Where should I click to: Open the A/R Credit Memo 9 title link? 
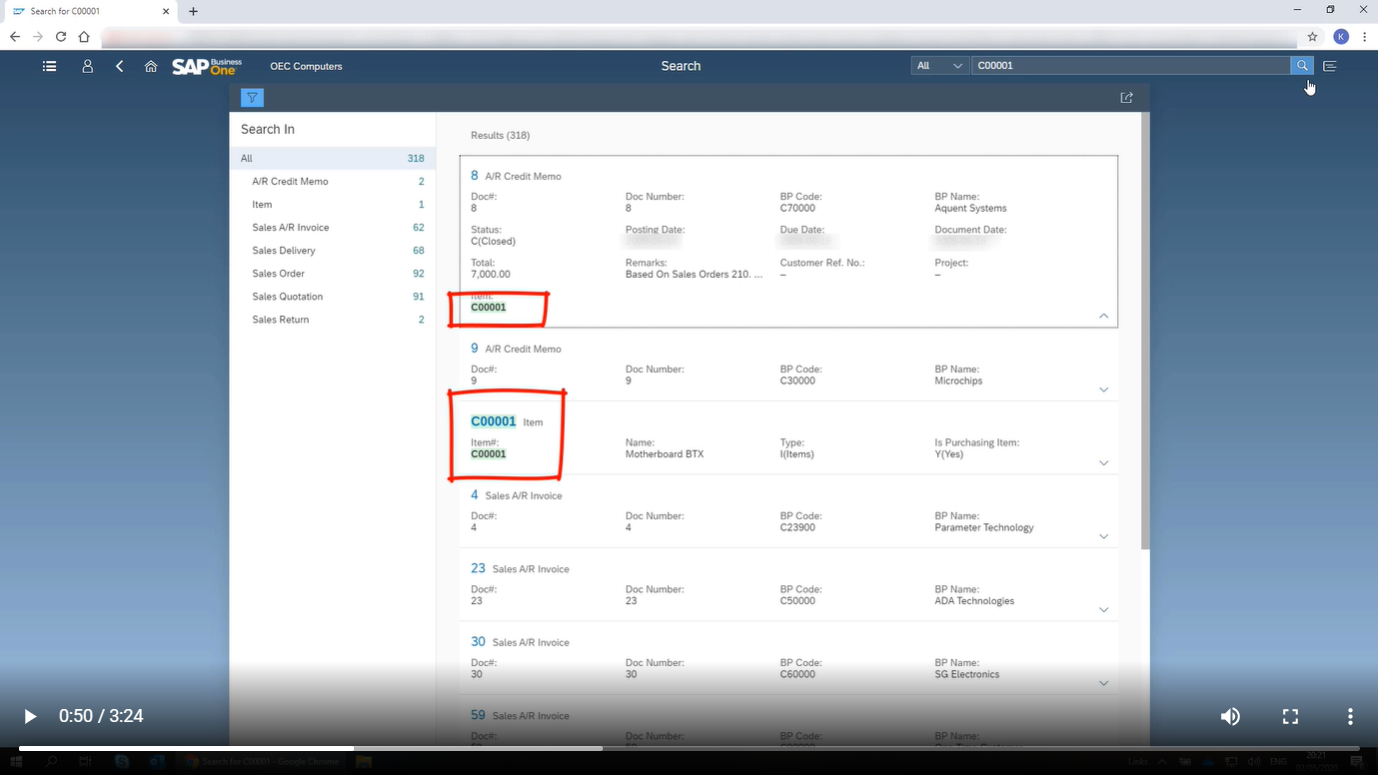474,348
